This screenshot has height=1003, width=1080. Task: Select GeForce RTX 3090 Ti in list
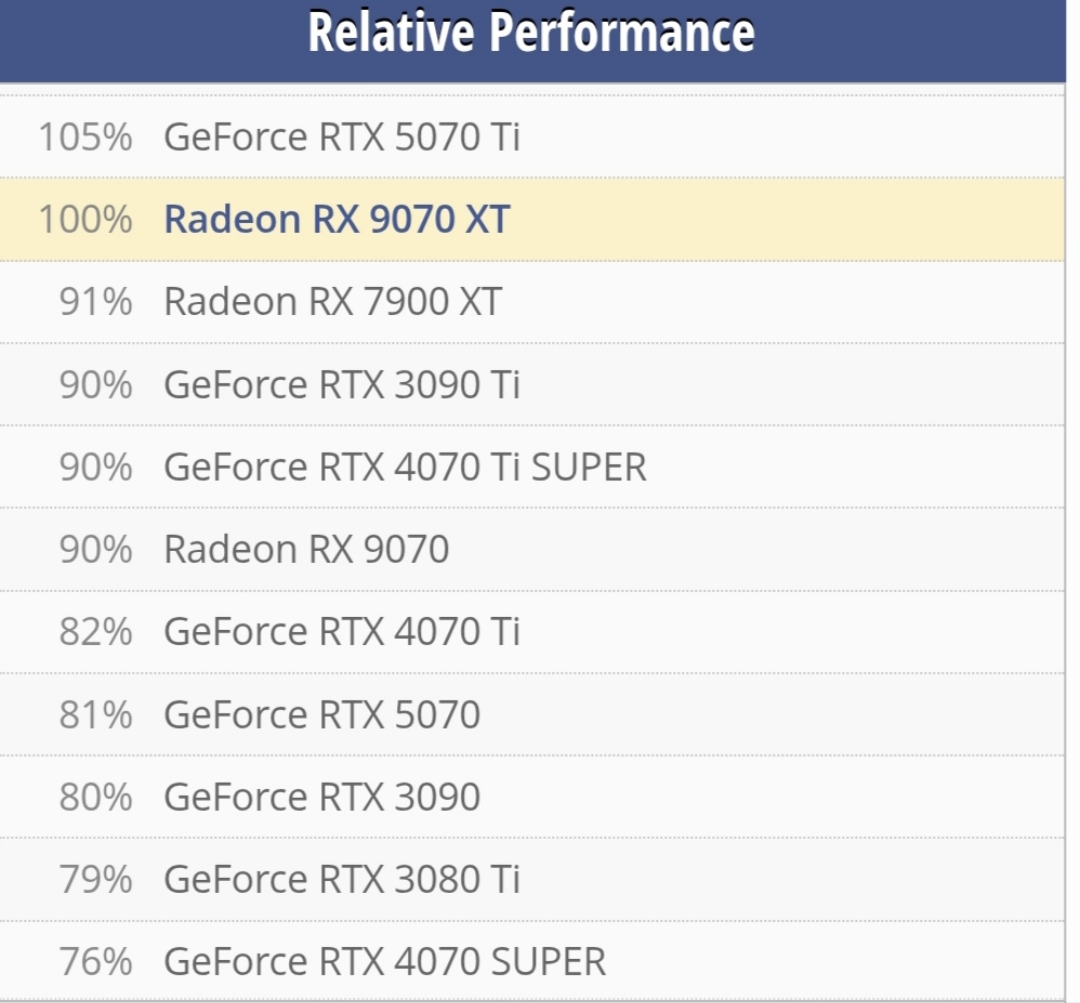tap(341, 384)
